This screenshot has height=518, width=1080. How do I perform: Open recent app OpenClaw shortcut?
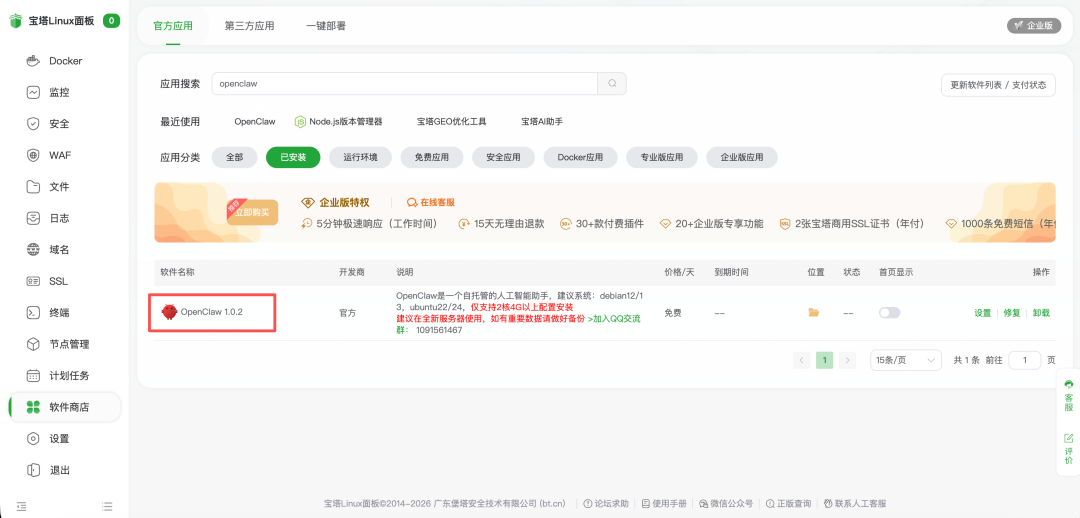[255, 121]
